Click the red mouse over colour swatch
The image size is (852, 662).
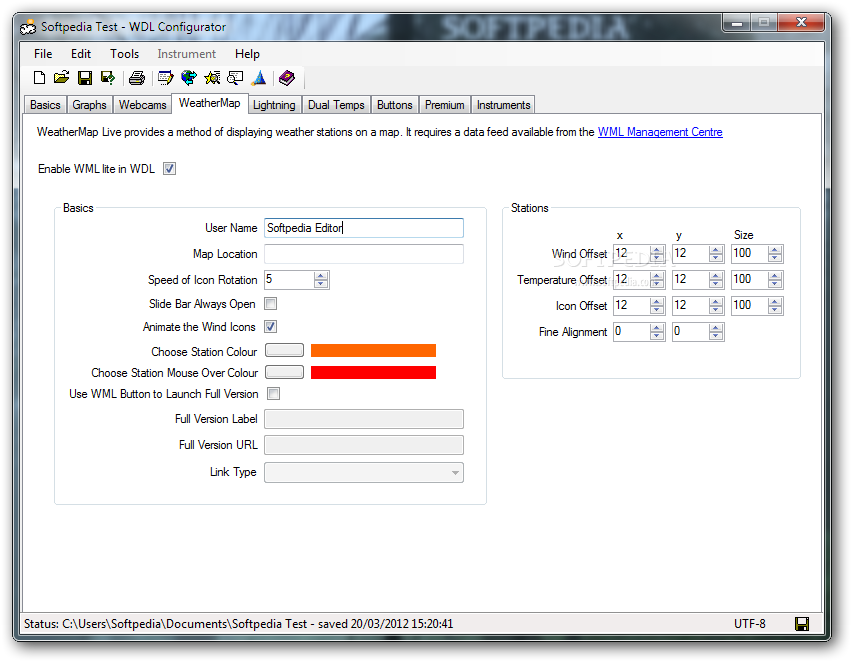point(373,372)
